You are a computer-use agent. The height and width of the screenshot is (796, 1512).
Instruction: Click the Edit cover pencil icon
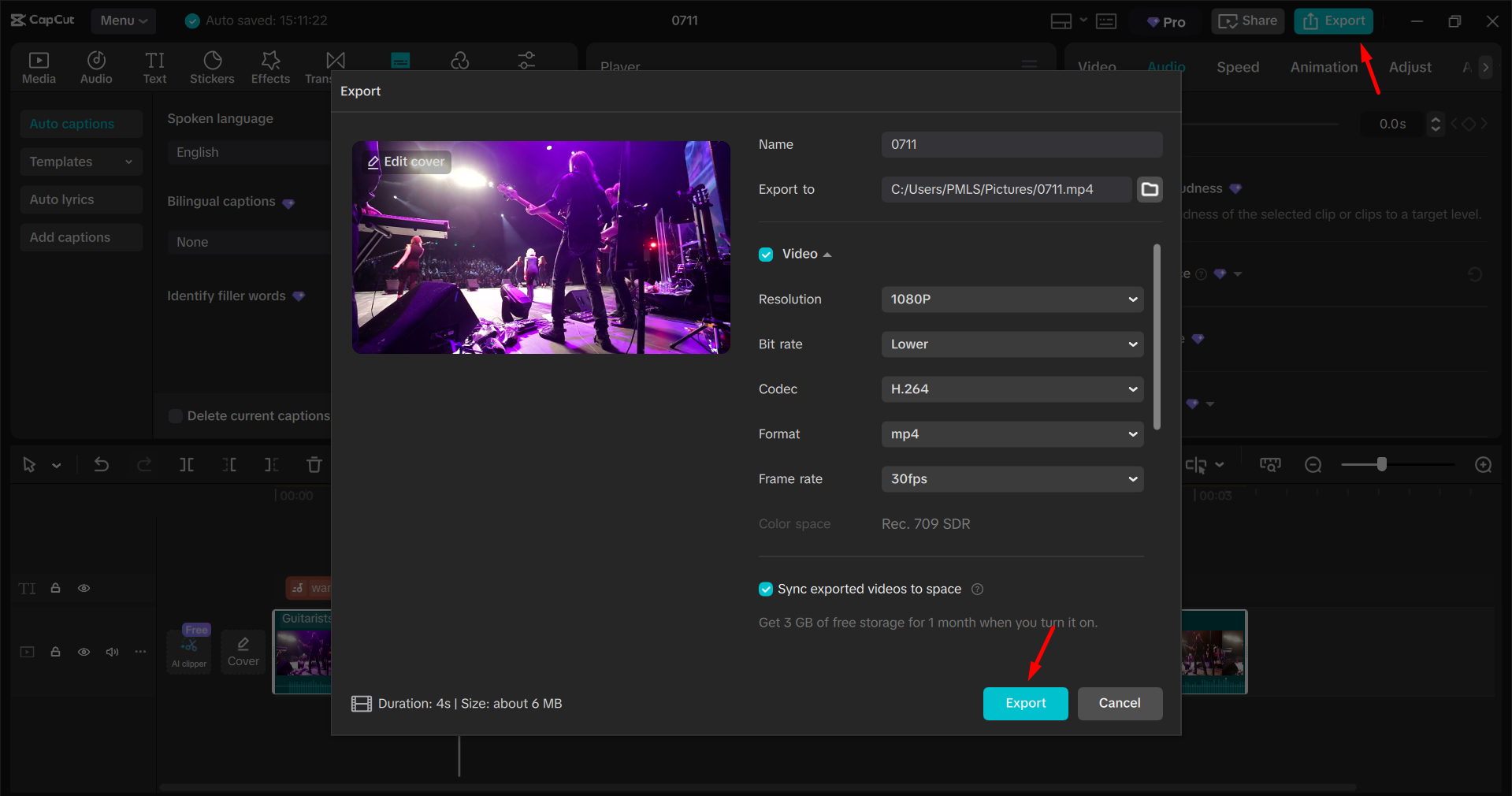(374, 162)
